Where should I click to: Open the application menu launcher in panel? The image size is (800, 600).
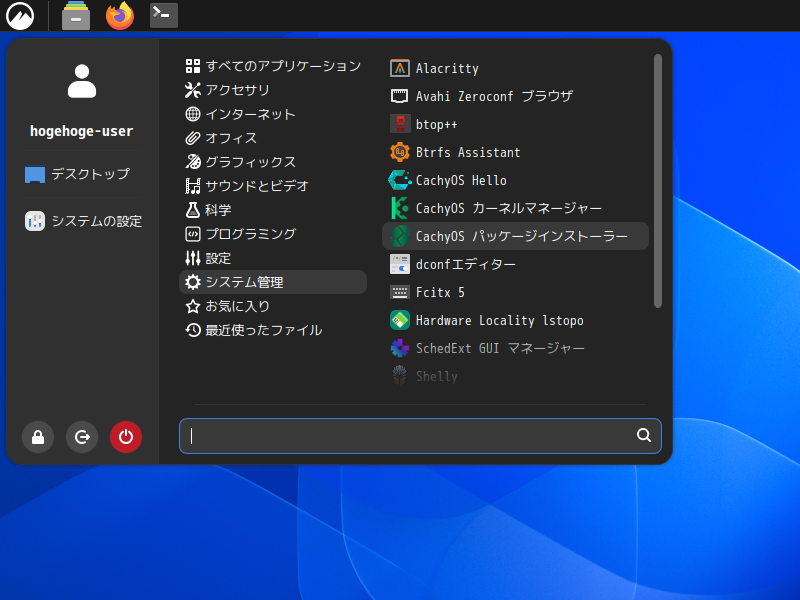(x=20, y=16)
